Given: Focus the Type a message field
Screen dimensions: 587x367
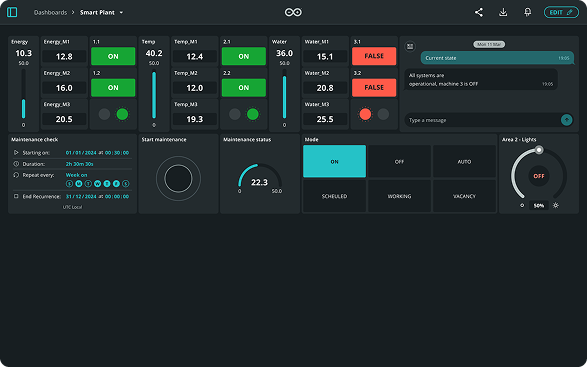Looking at the screenshot, I should (482, 120).
